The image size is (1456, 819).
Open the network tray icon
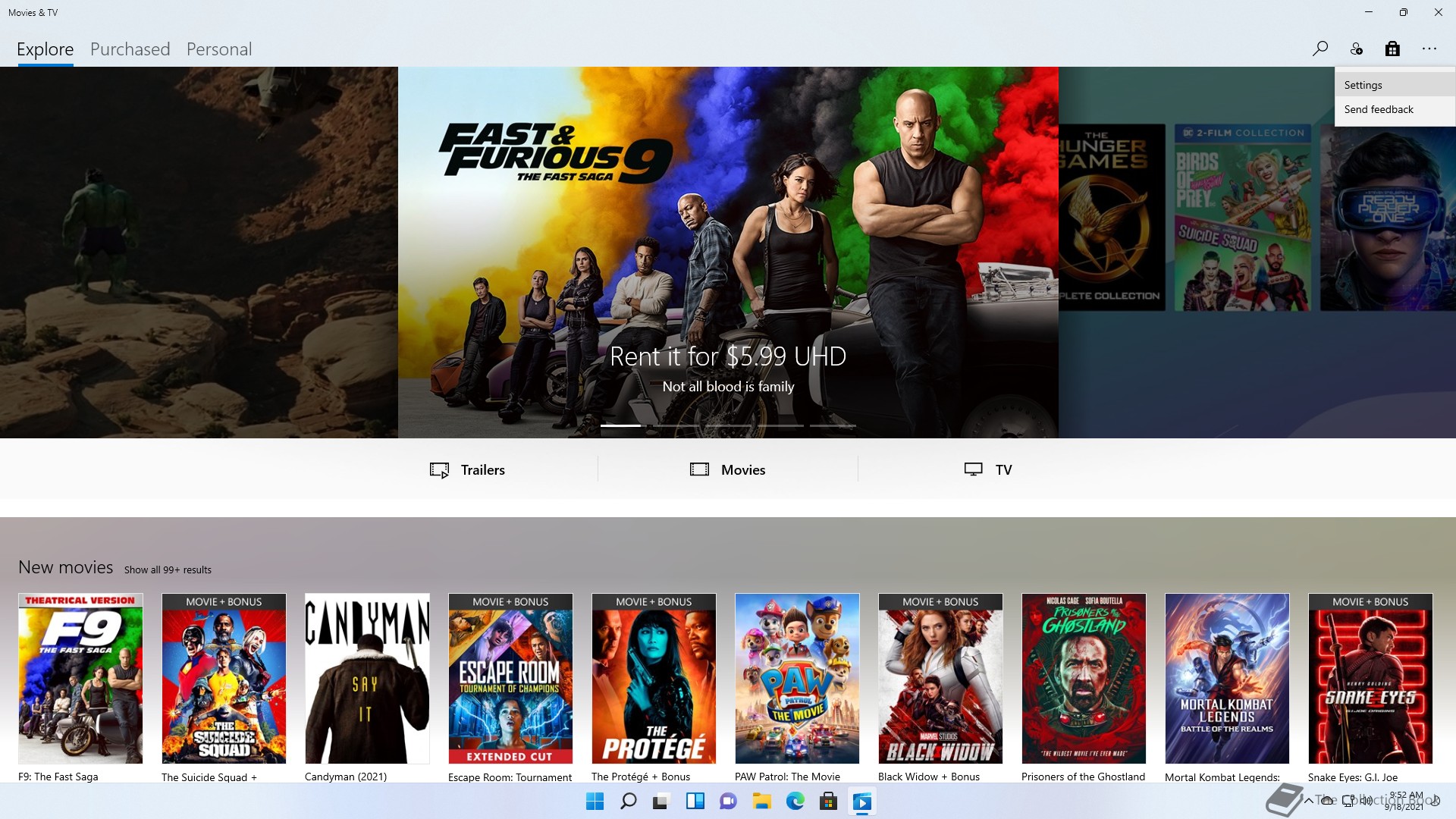pyautogui.click(x=1349, y=801)
